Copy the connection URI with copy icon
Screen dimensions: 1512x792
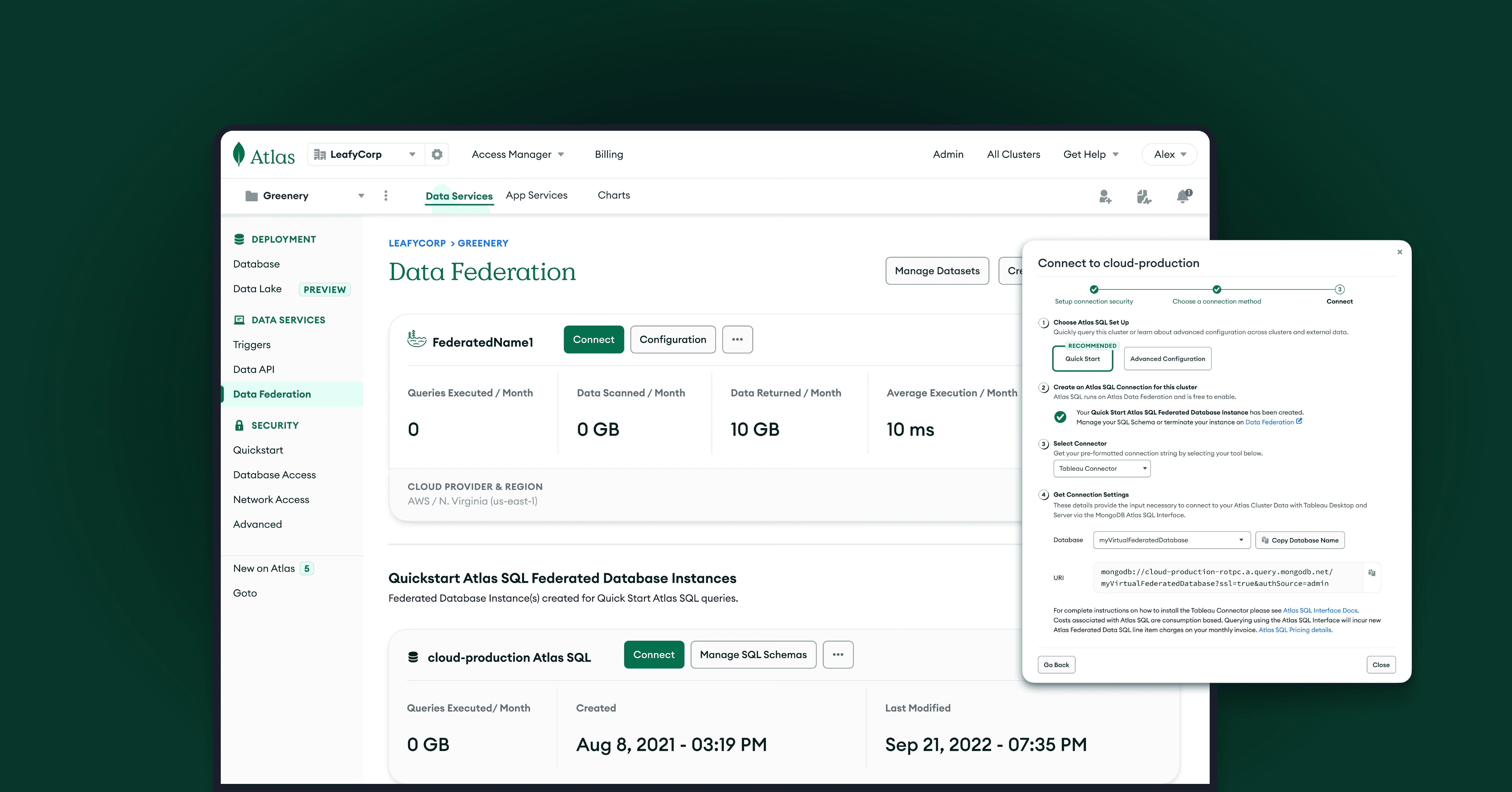click(x=1372, y=572)
